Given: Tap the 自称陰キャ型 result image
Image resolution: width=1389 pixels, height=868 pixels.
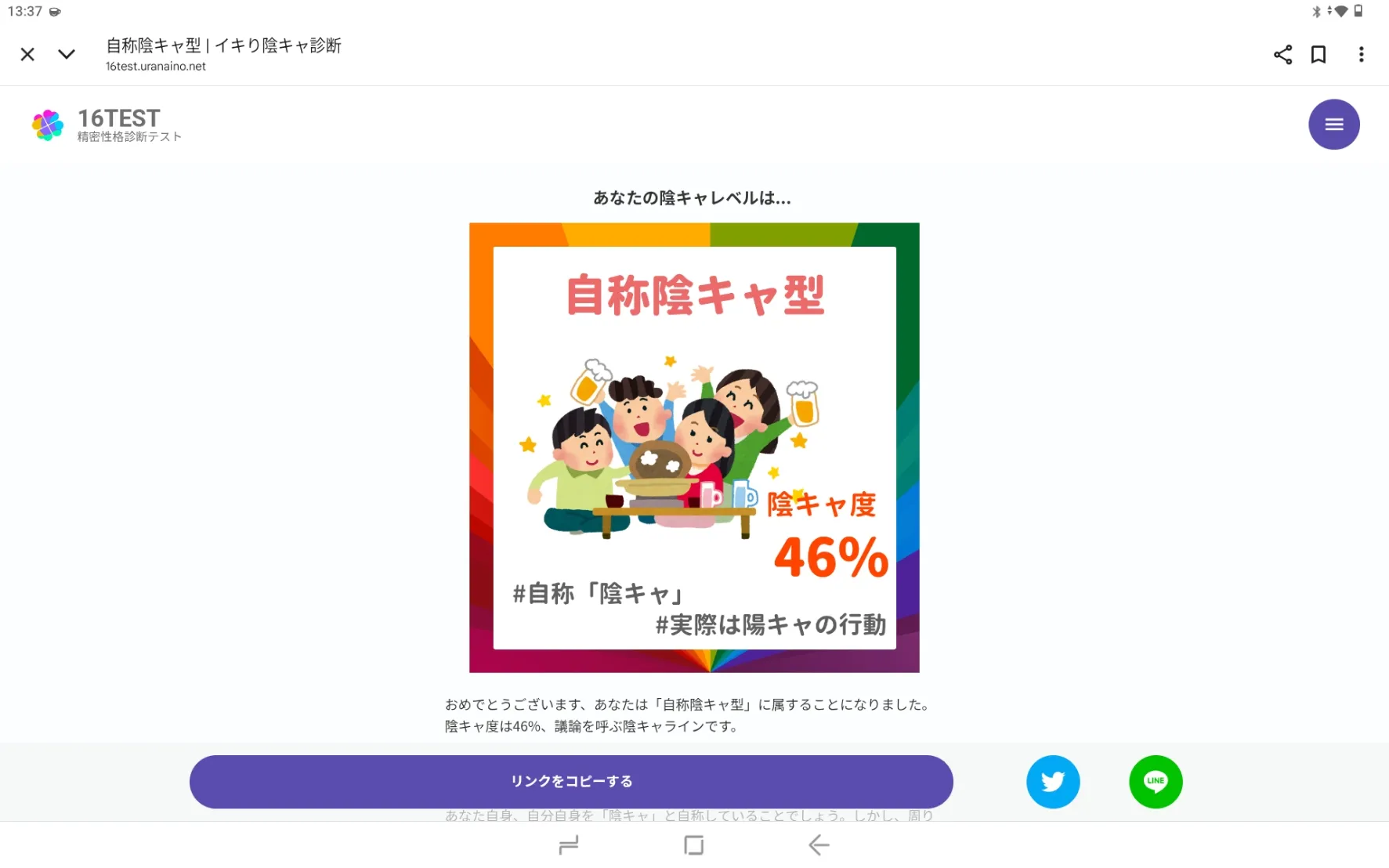Looking at the screenshot, I should (x=694, y=447).
